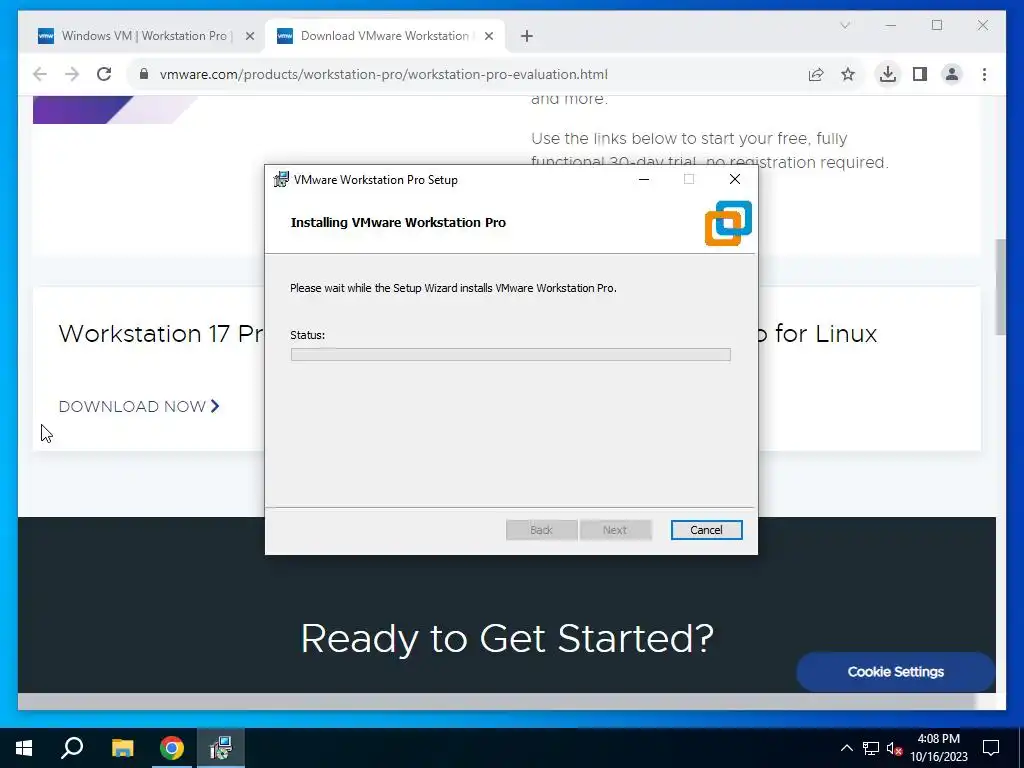
Task: Share this page icon in address bar
Action: (x=816, y=74)
